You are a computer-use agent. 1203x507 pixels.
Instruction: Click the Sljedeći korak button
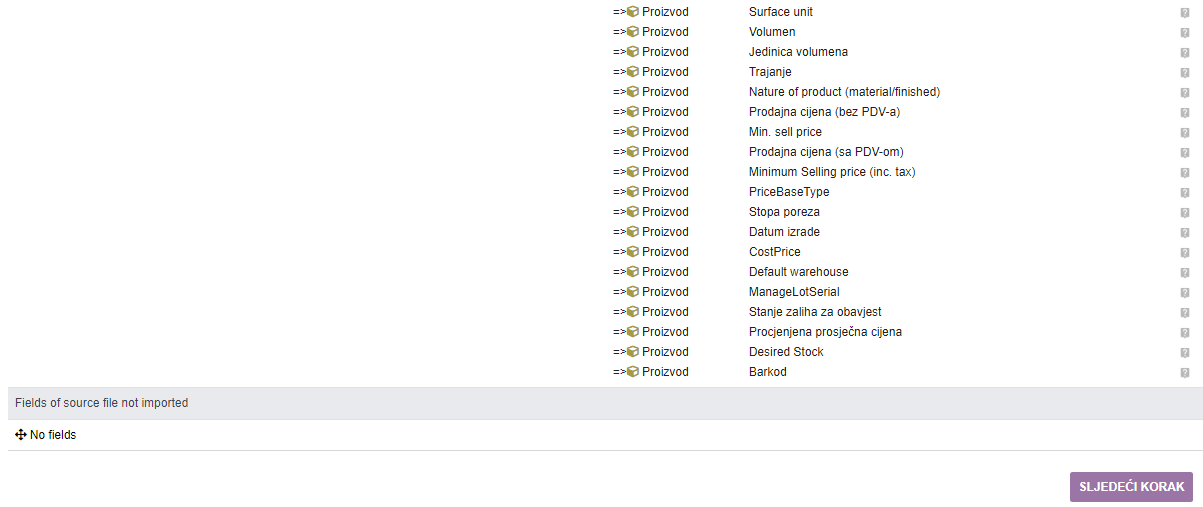click(x=1131, y=486)
